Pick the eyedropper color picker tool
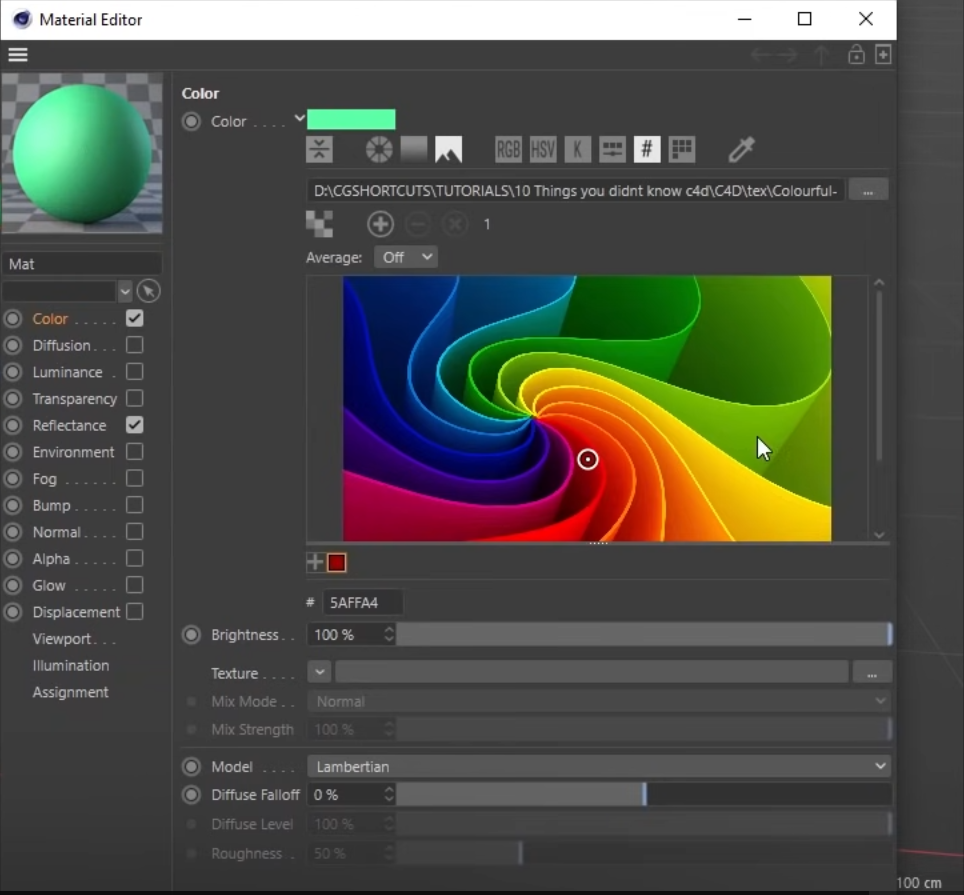Screen dimensions: 964x895 tap(741, 150)
